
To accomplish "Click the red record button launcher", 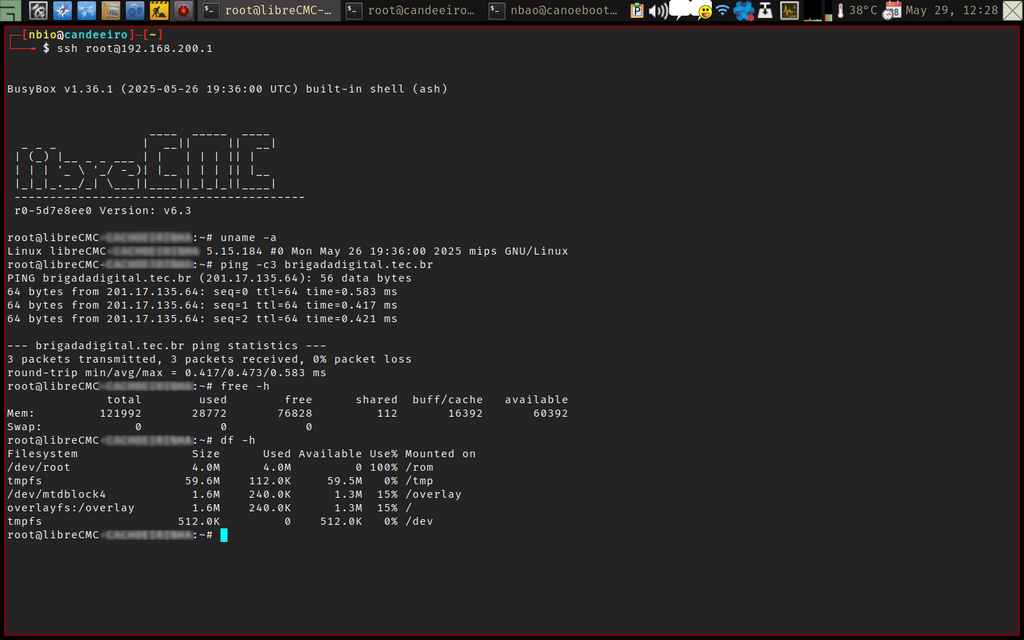I will (x=184, y=11).
